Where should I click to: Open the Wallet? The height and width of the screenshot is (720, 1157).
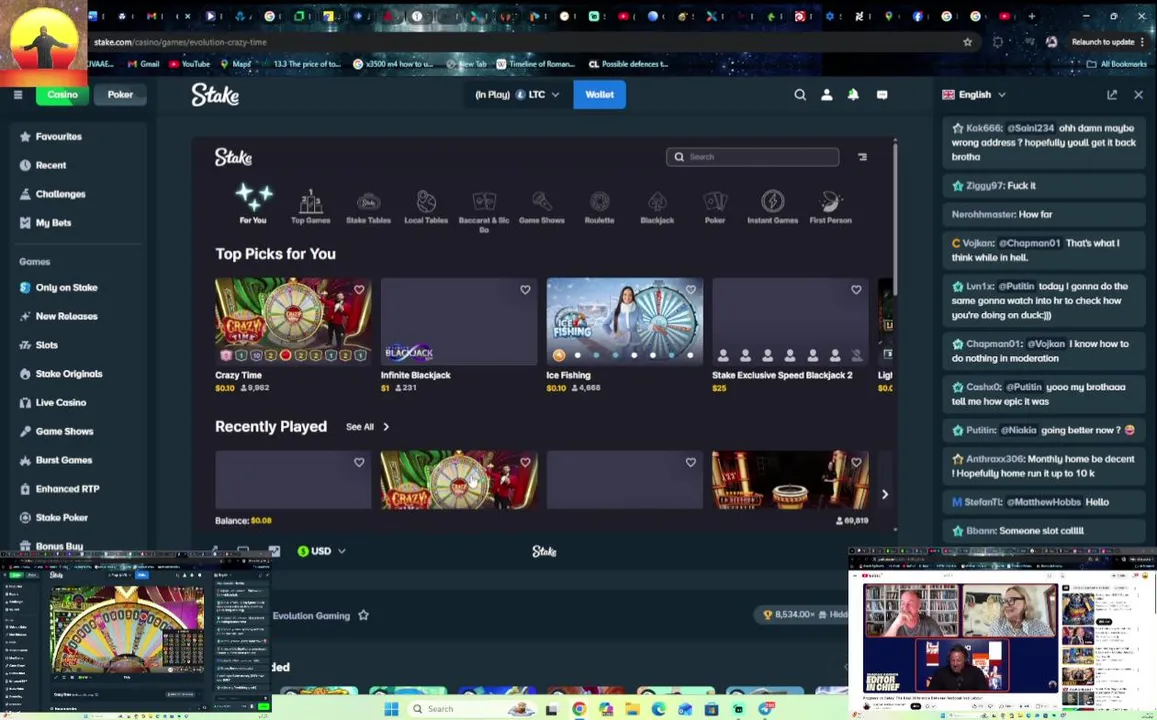point(599,94)
